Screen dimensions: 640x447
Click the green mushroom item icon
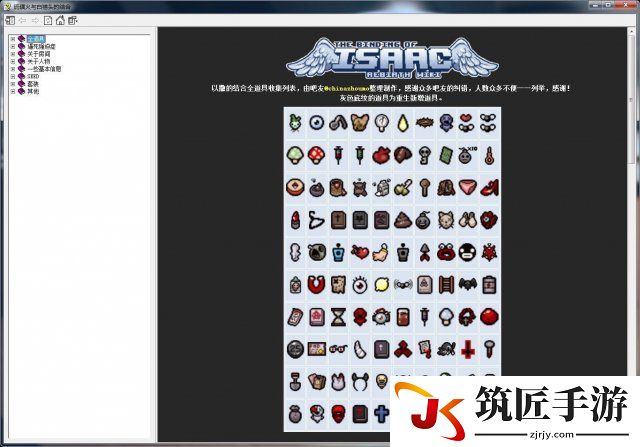click(x=295, y=156)
